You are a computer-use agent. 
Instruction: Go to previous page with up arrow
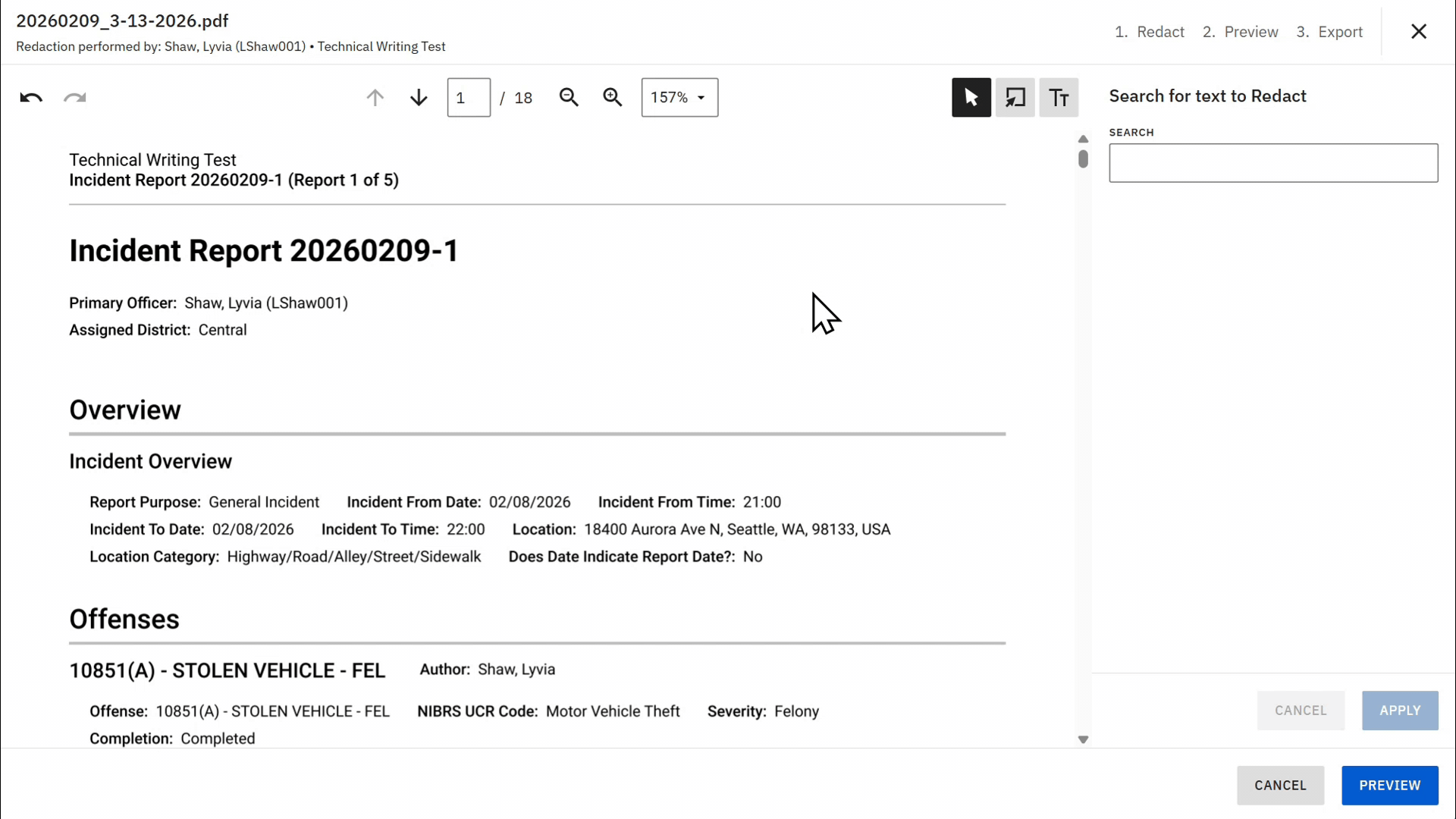(375, 98)
